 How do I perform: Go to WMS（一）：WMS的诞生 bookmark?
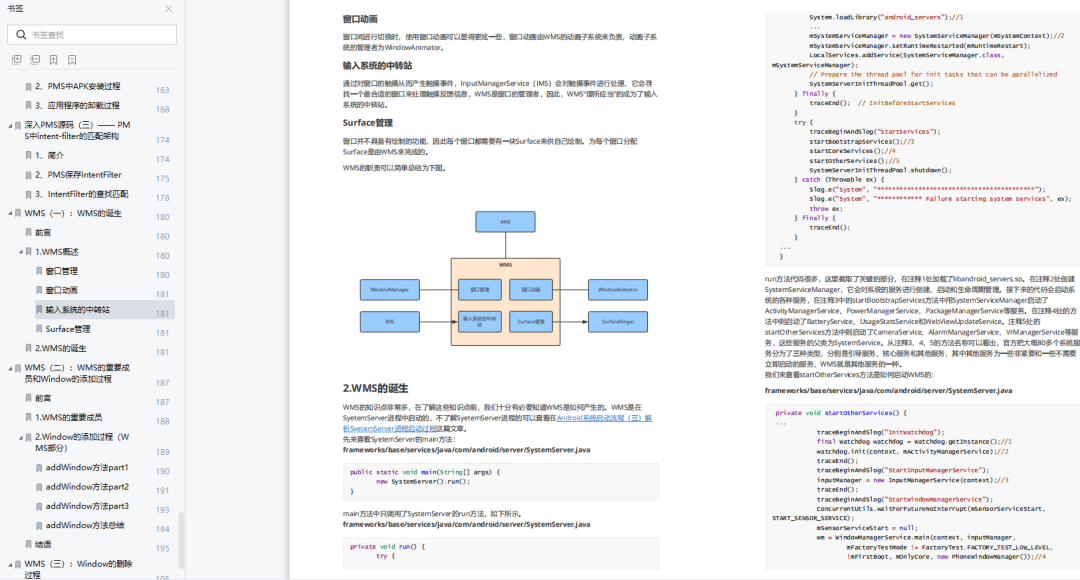[72, 214]
